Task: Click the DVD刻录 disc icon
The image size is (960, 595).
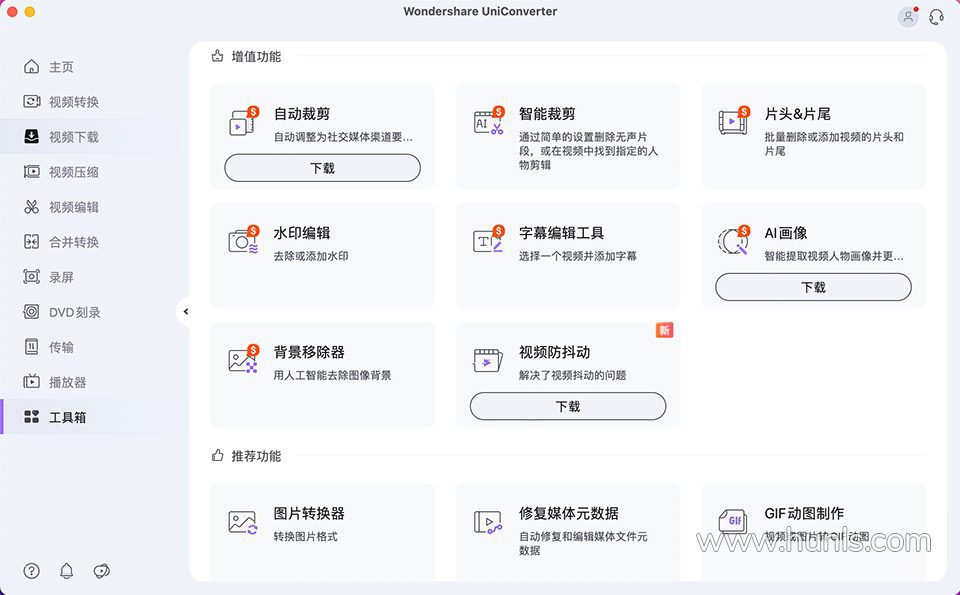Action: (31, 312)
